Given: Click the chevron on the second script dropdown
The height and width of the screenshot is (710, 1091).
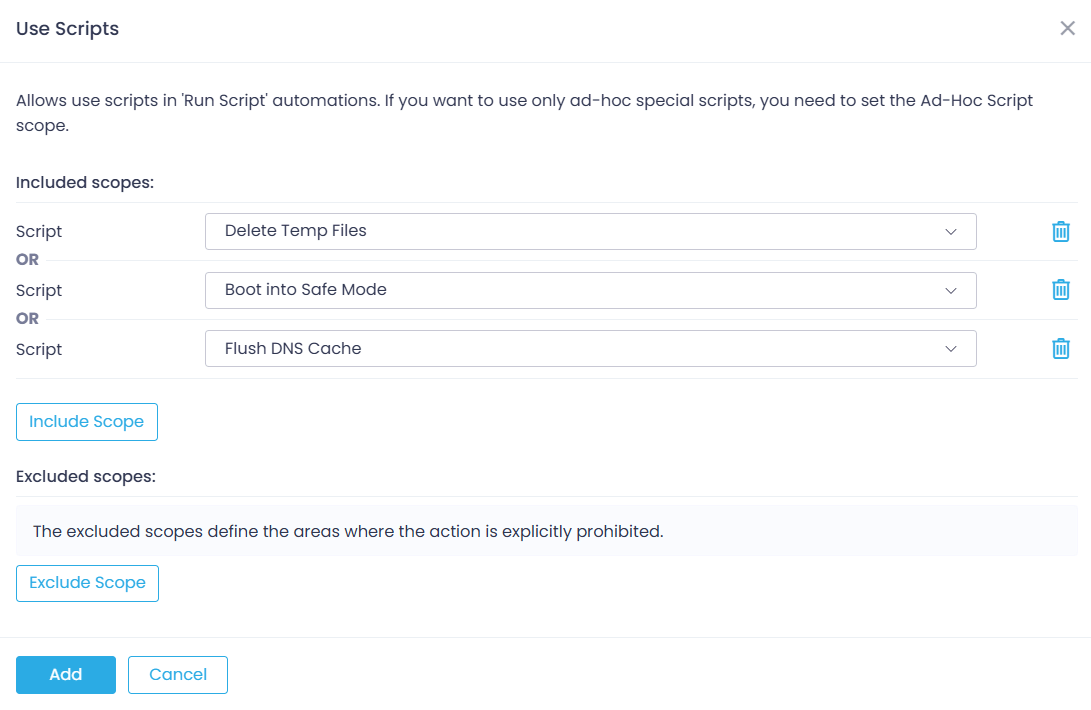Looking at the screenshot, I should [953, 290].
